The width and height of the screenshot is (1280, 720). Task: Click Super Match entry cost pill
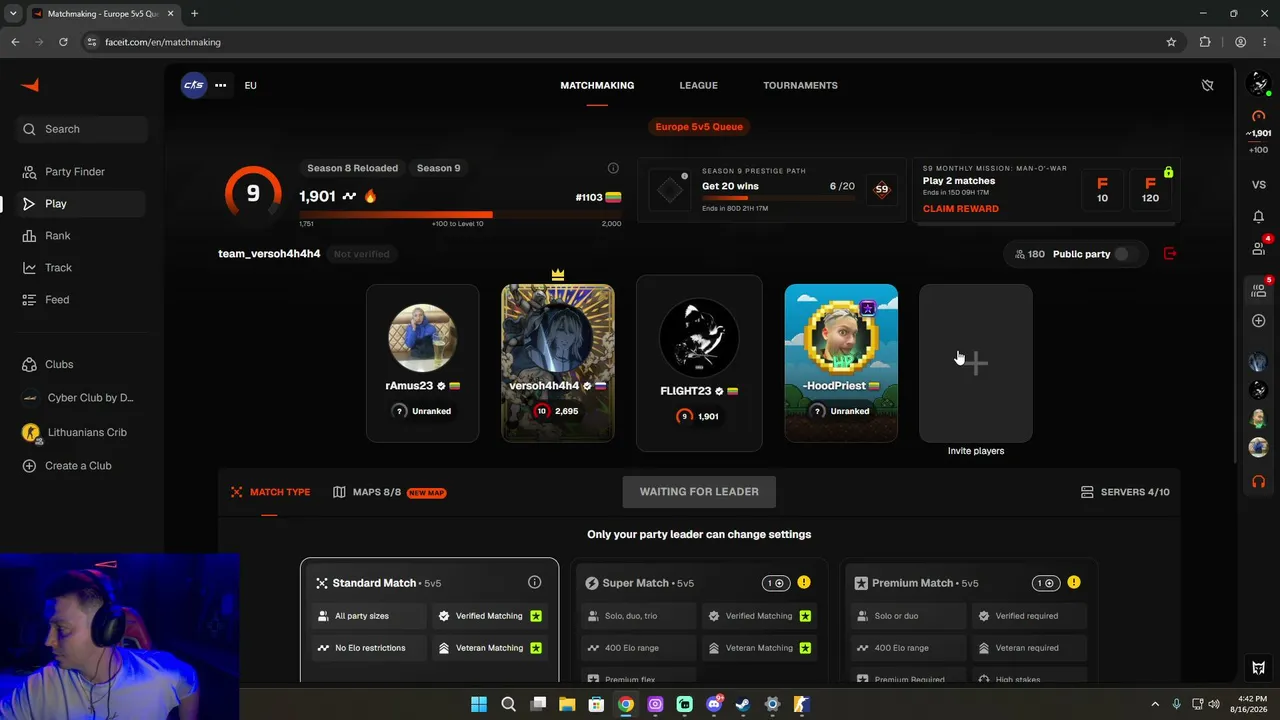pyautogui.click(x=776, y=583)
